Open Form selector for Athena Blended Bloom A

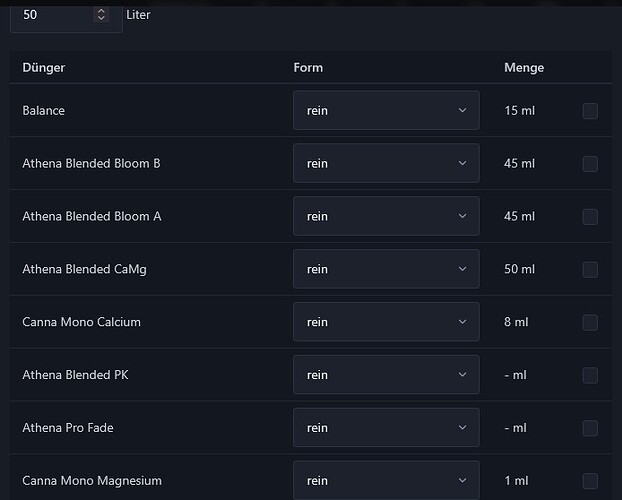click(385, 217)
